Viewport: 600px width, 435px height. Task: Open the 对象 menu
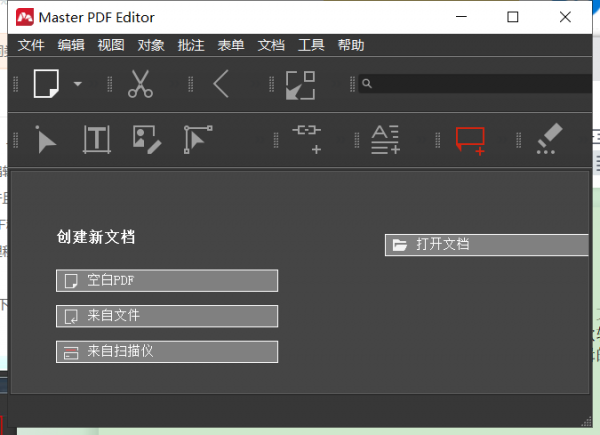click(x=151, y=45)
